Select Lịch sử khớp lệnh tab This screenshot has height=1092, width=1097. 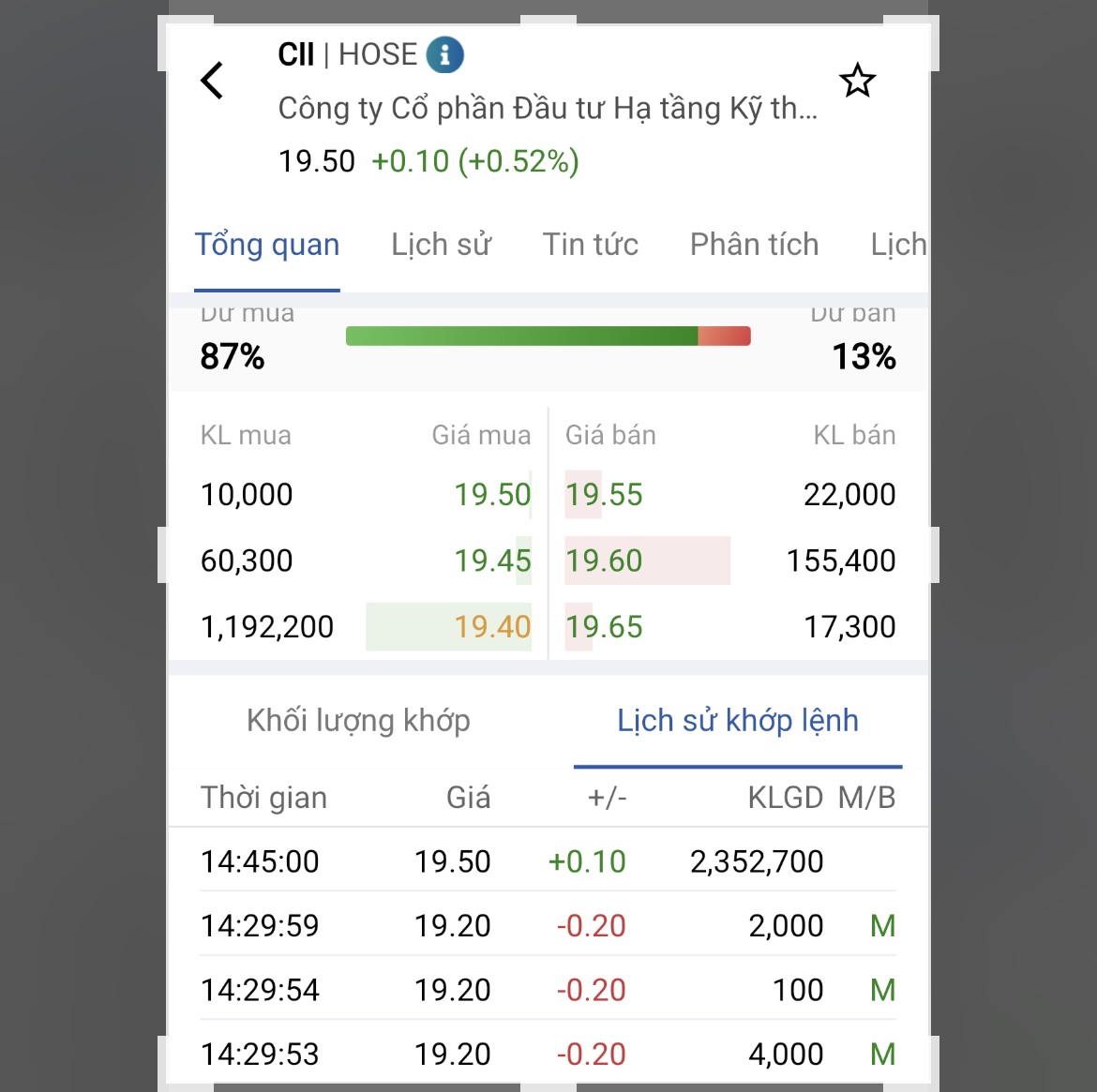pyautogui.click(x=737, y=721)
